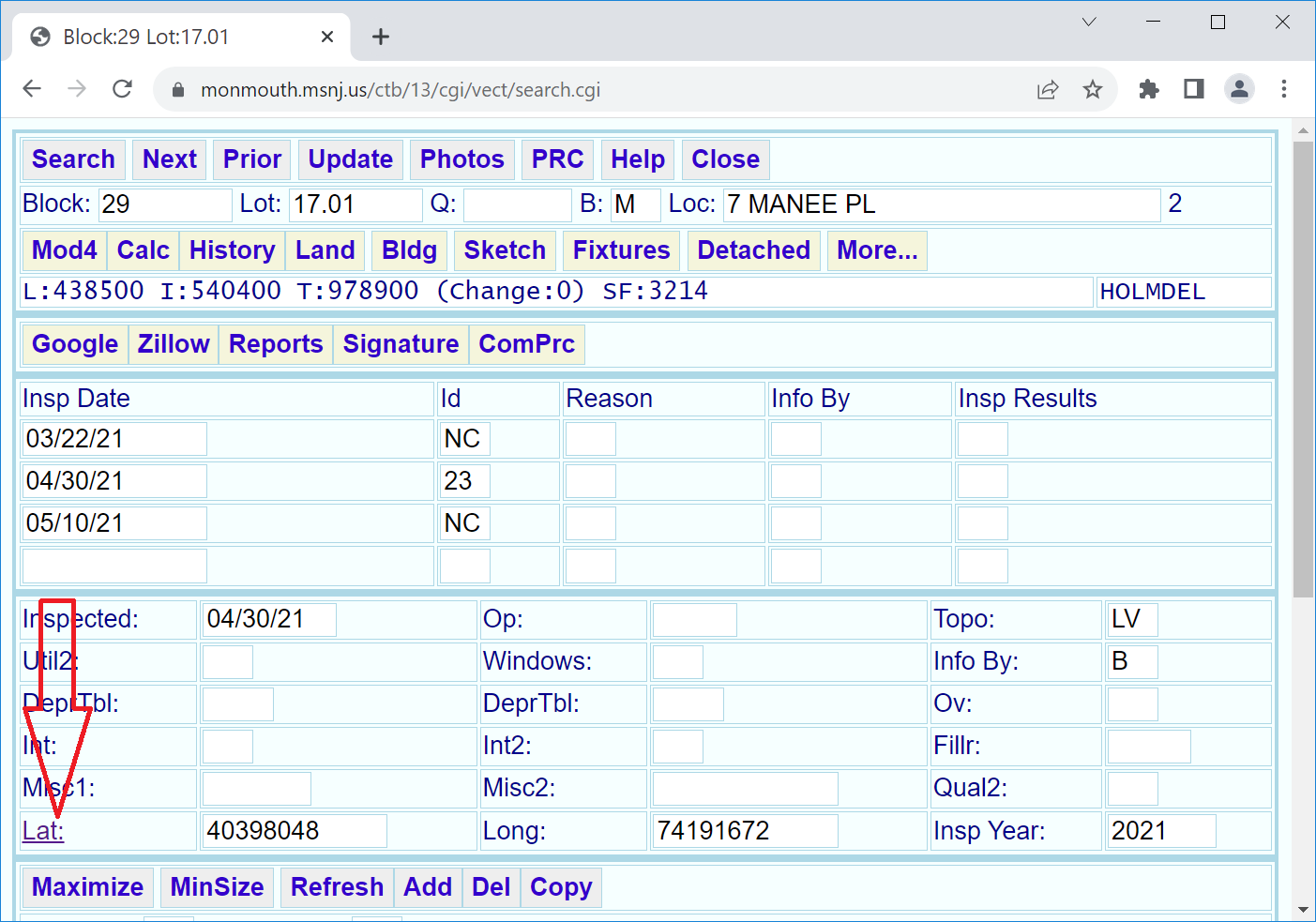This screenshot has width=1316, height=922.
Task: Click the Del button
Action: (x=492, y=887)
